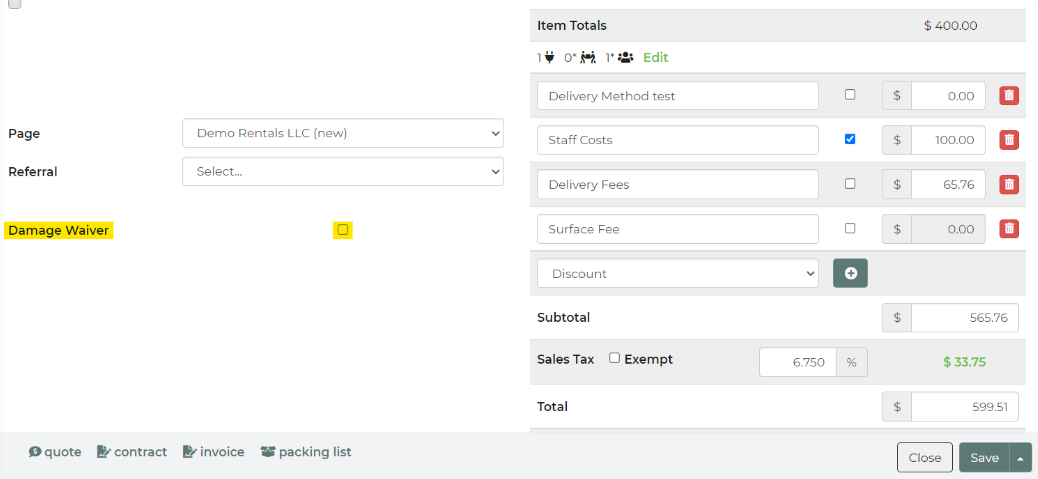Click the $ 33.75 sales tax amount
This screenshot has height=479, width=1038.
[965, 362]
